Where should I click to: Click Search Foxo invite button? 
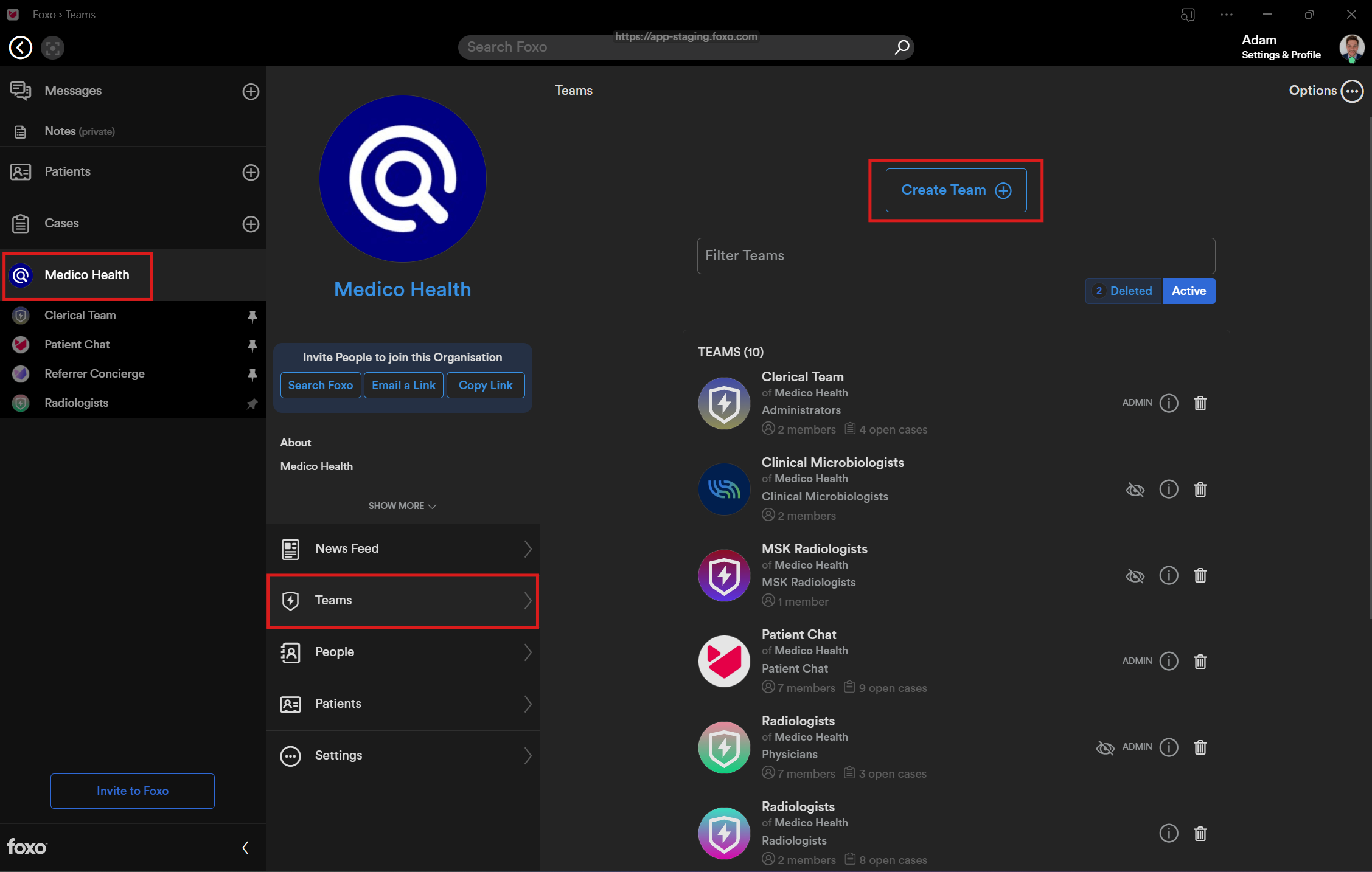[320, 385]
